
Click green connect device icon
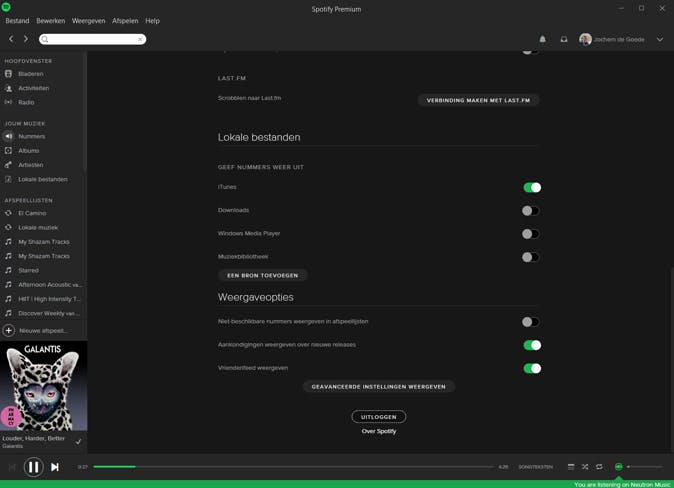pyautogui.click(x=619, y=467)
